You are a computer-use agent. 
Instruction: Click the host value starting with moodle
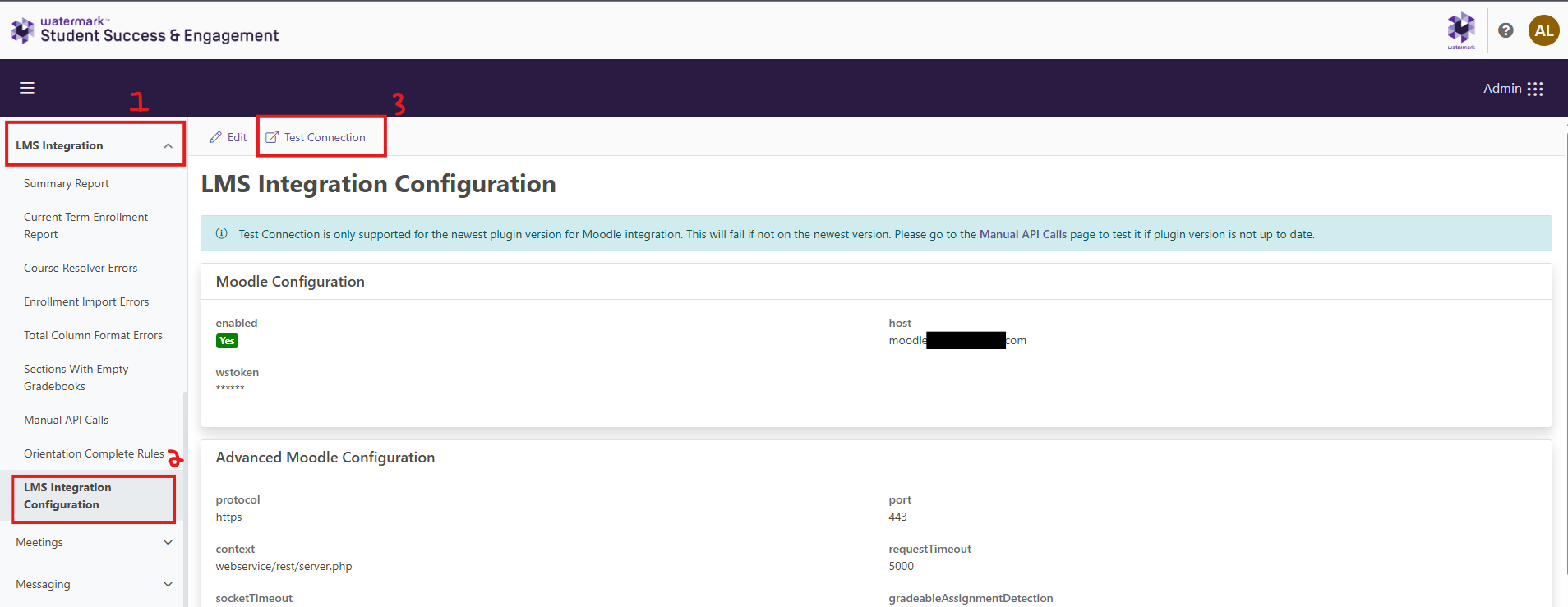click(957, 340)
